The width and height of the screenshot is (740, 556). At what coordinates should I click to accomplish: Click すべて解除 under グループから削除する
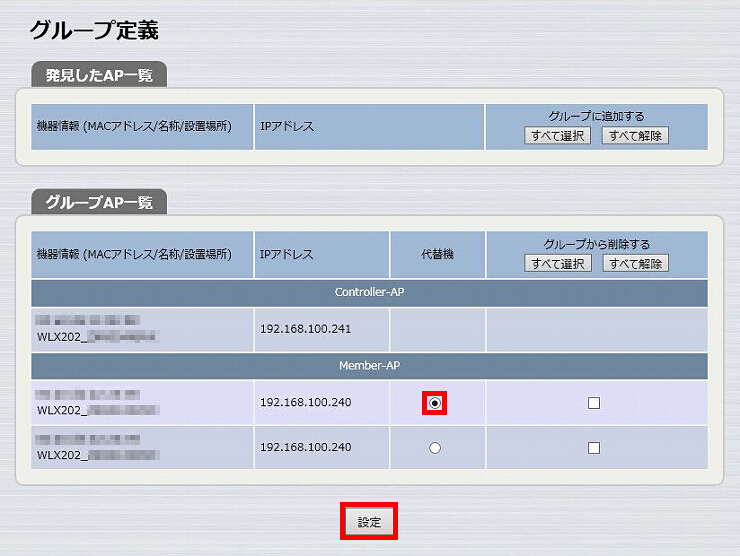[x=635, y=263]
